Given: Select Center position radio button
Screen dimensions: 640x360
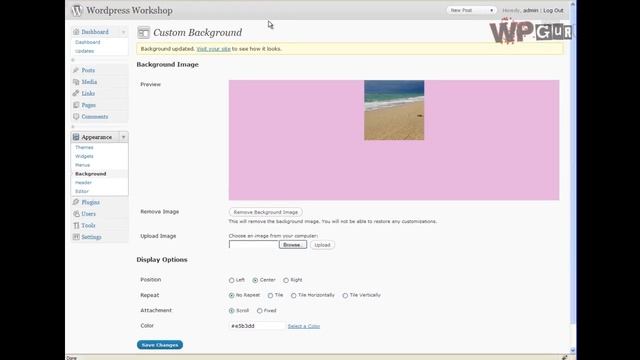Looking at the screenshot, I should tap(255, 280).
